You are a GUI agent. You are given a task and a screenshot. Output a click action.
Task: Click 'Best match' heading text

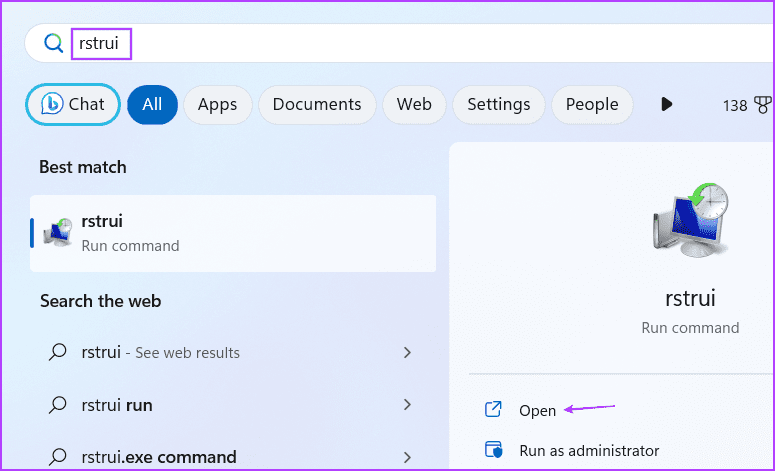83,168
